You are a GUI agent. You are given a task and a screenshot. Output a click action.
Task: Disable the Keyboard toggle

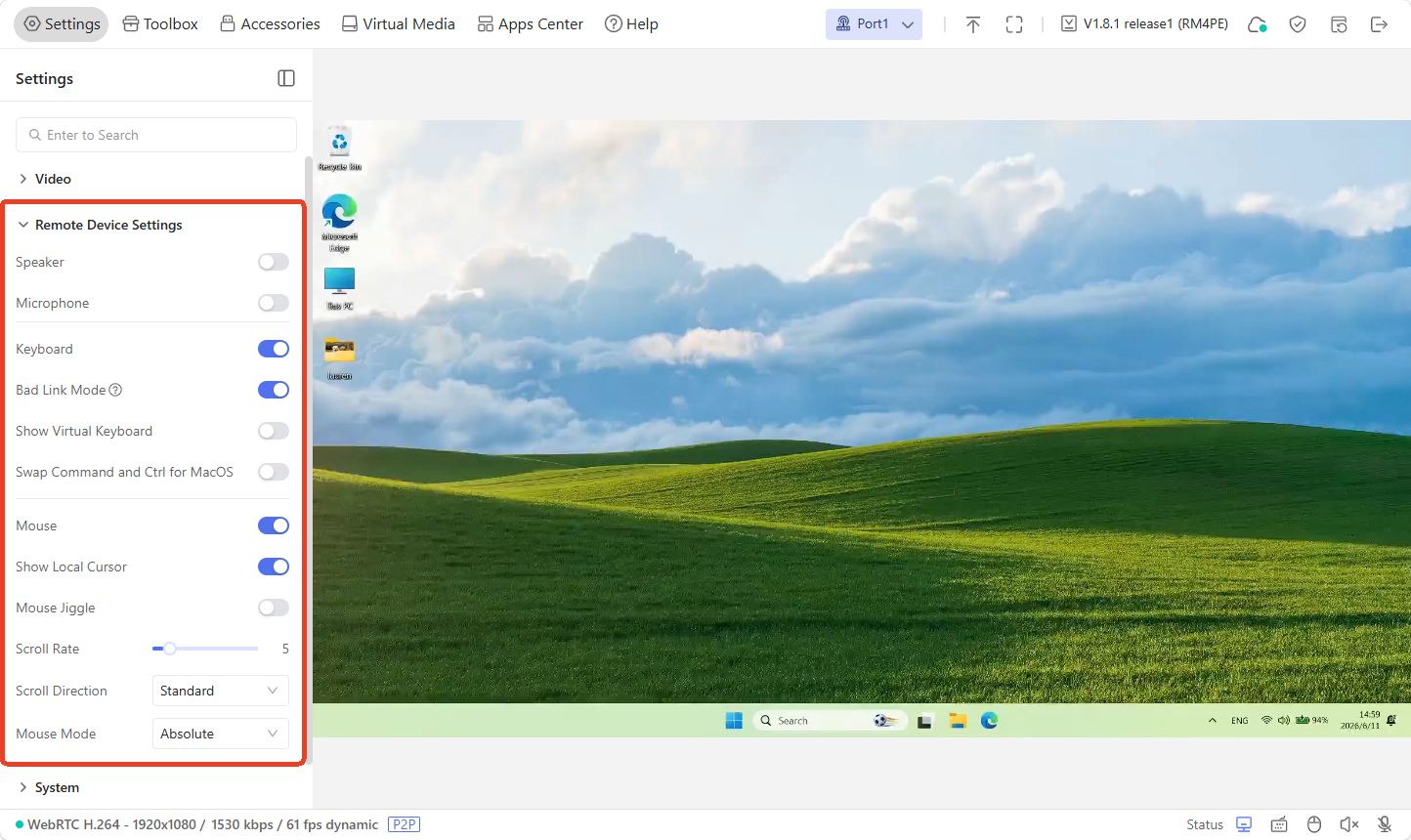[x=274, y=349]
